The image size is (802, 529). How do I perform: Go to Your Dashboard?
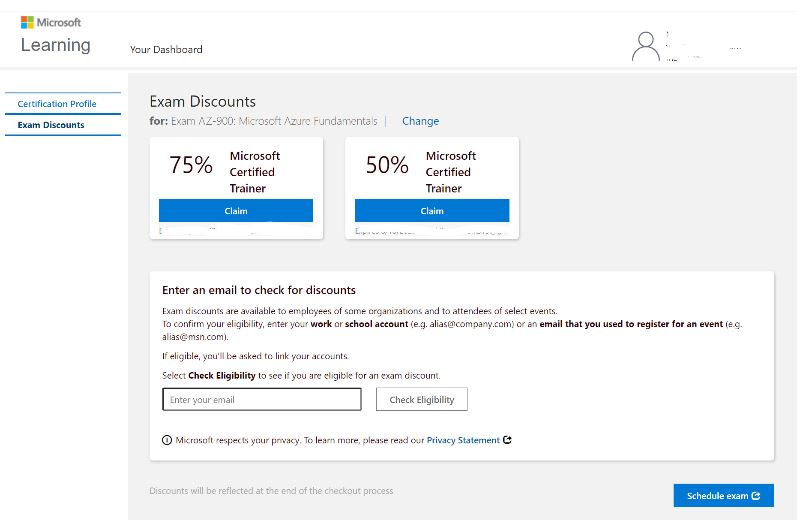point(166,50)
